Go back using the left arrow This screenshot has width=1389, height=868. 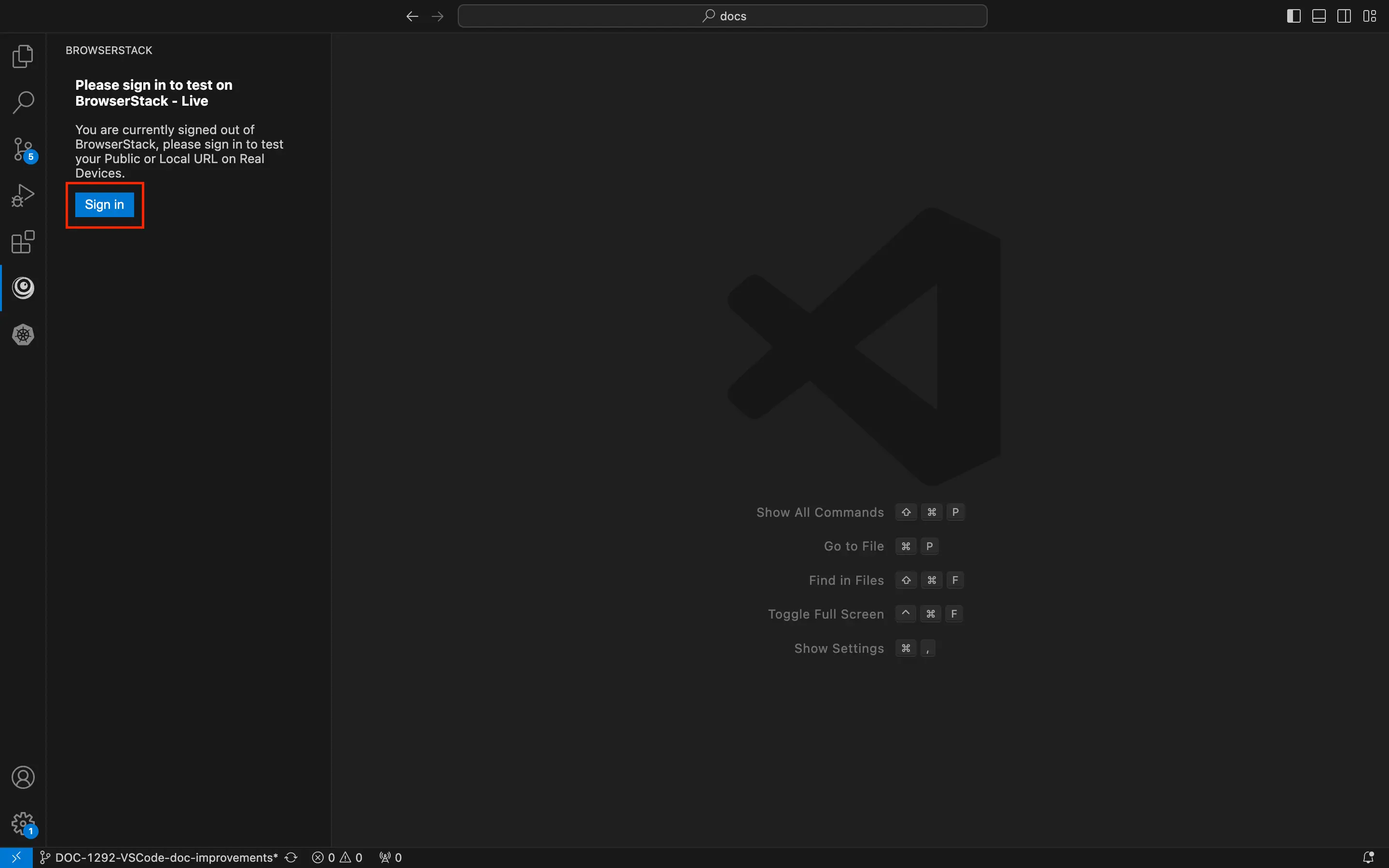[412, 16]
